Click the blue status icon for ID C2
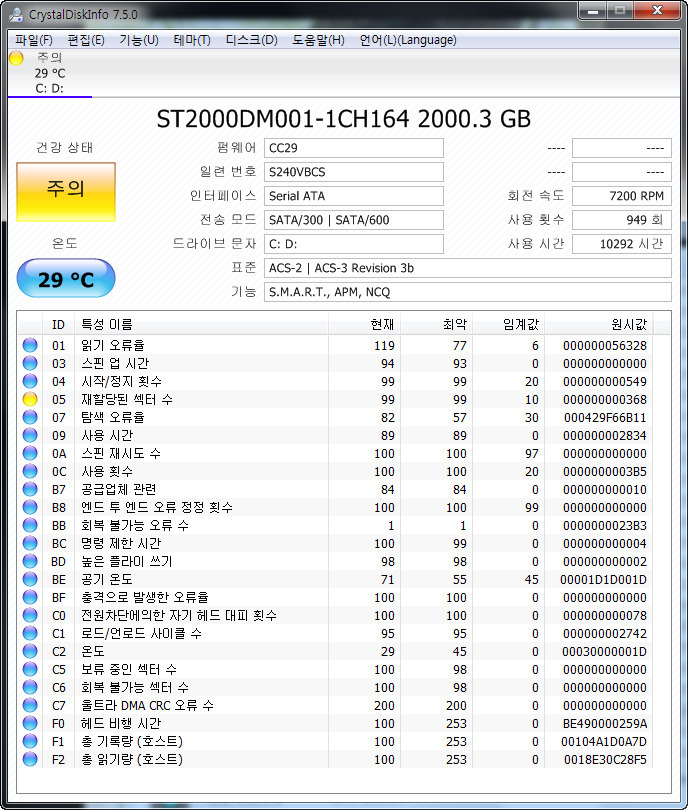The image size is (688, 810). click(30, 651)
